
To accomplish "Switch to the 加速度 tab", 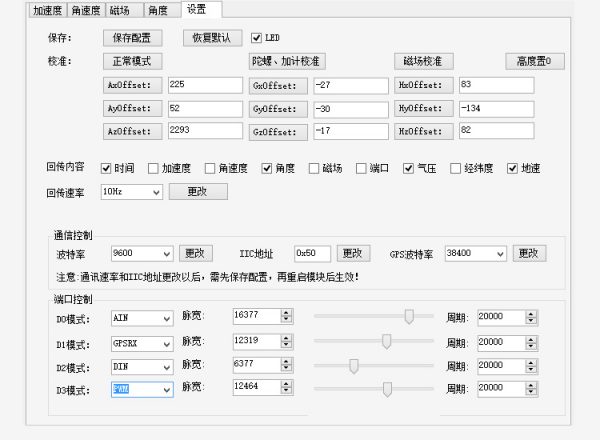I will coord(48,11).
